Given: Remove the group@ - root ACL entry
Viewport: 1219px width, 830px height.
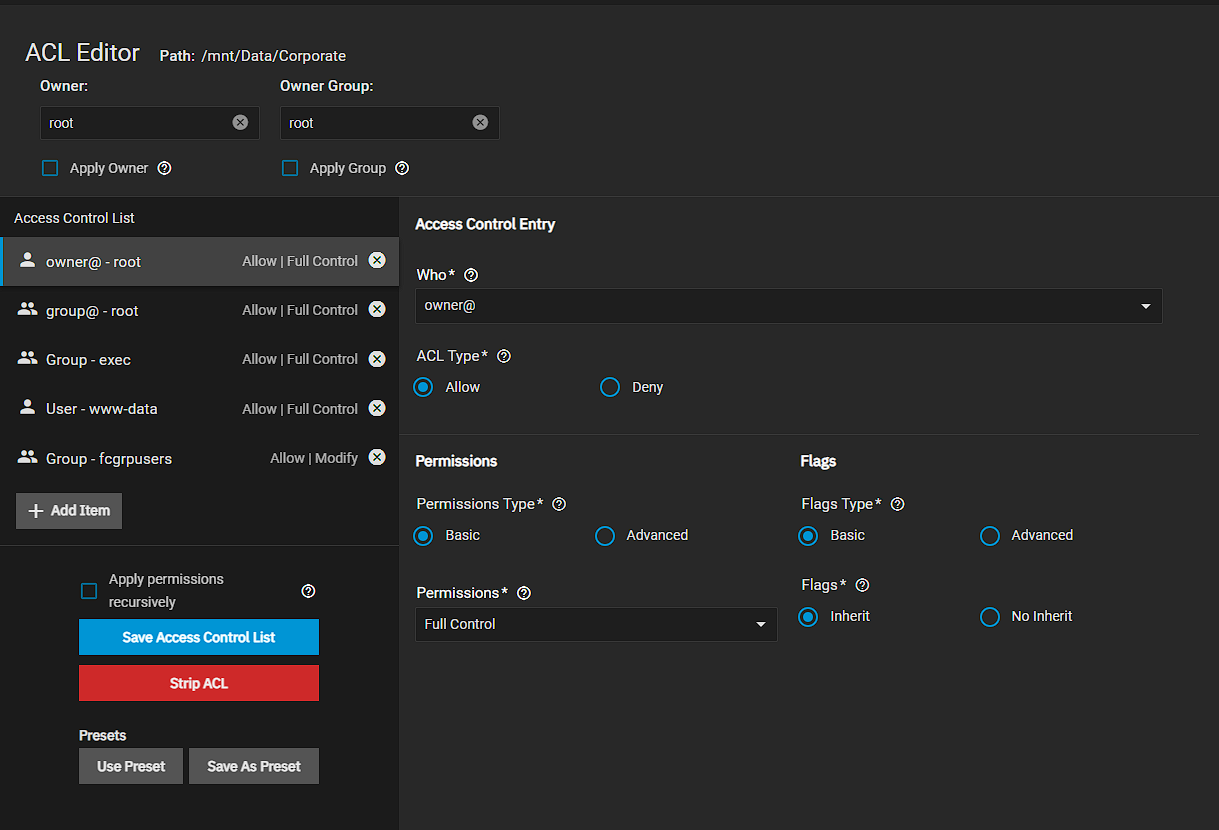Looking at the screenshot, I should [377, 309].
